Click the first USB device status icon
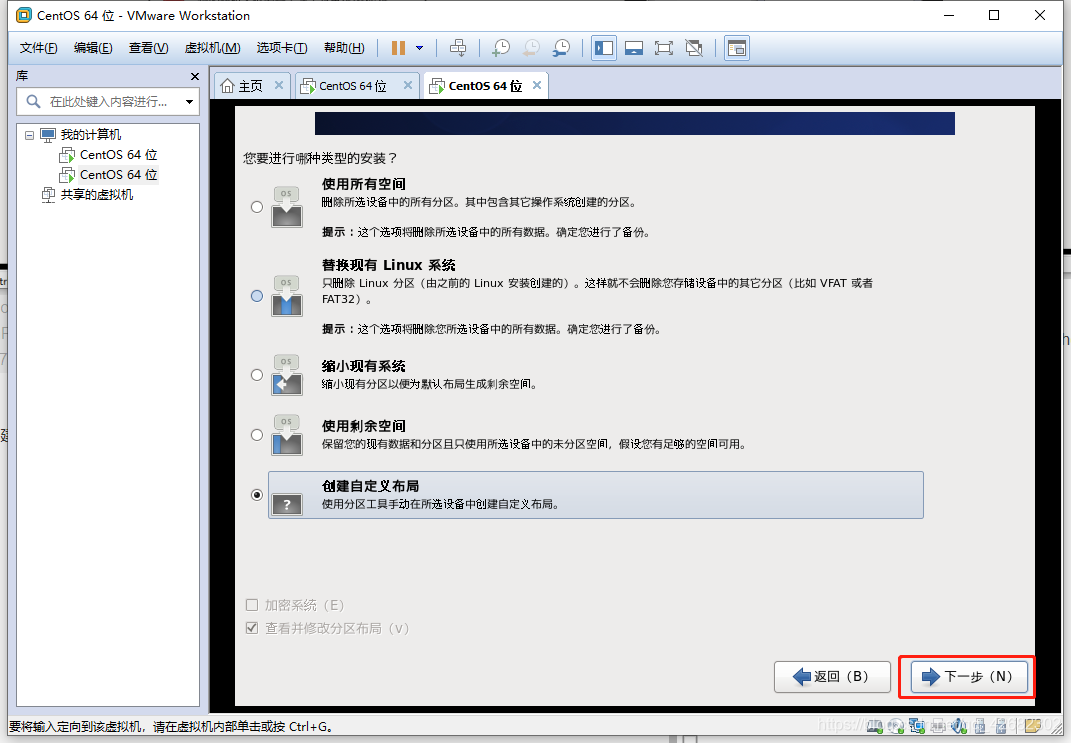The height and width of the screenshot is (743, 1071). pos(980,726)
